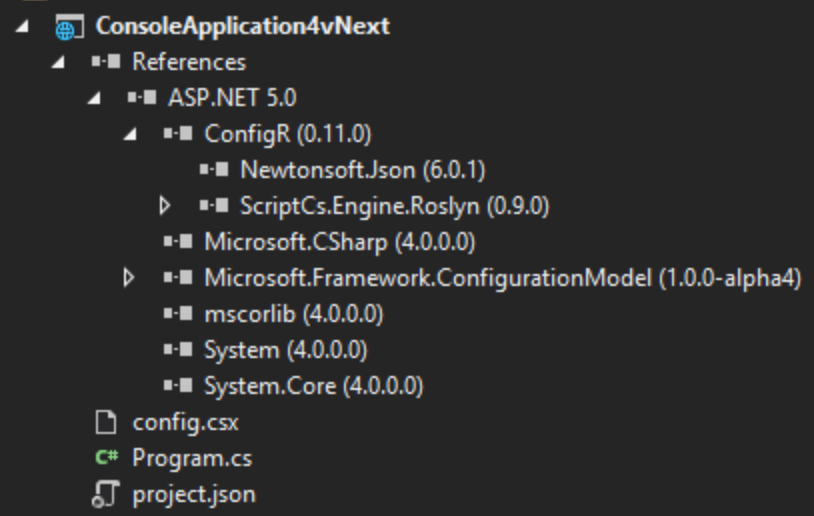The width and height of the screenshot is (814, 516).
Task: Click the project.json file icon
Action: pyautogui.click(x=105, y=494)
